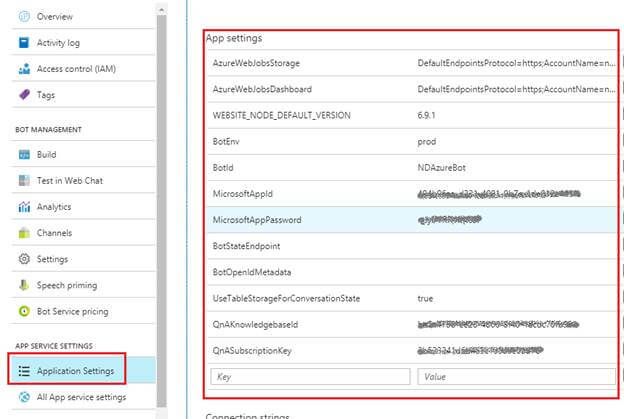Click the Overview globe icon
The width and height of the screenshot is (624, 419).
24,17
